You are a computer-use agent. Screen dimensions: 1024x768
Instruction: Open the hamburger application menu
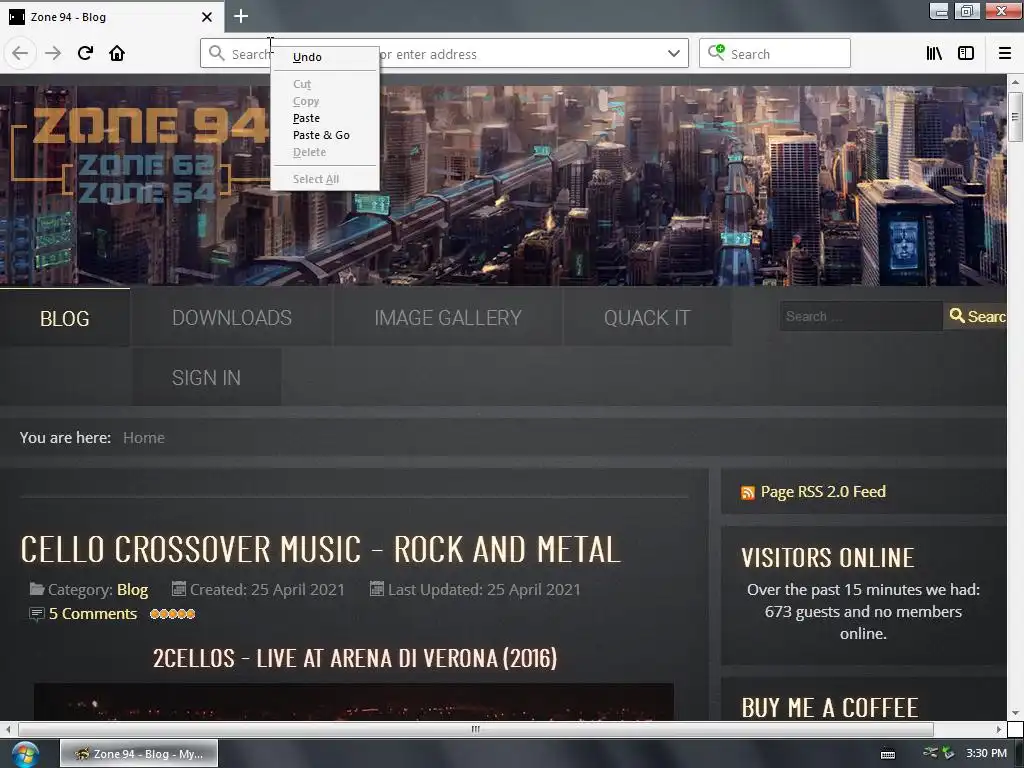pyautogui.click(x=1005, y=54)
